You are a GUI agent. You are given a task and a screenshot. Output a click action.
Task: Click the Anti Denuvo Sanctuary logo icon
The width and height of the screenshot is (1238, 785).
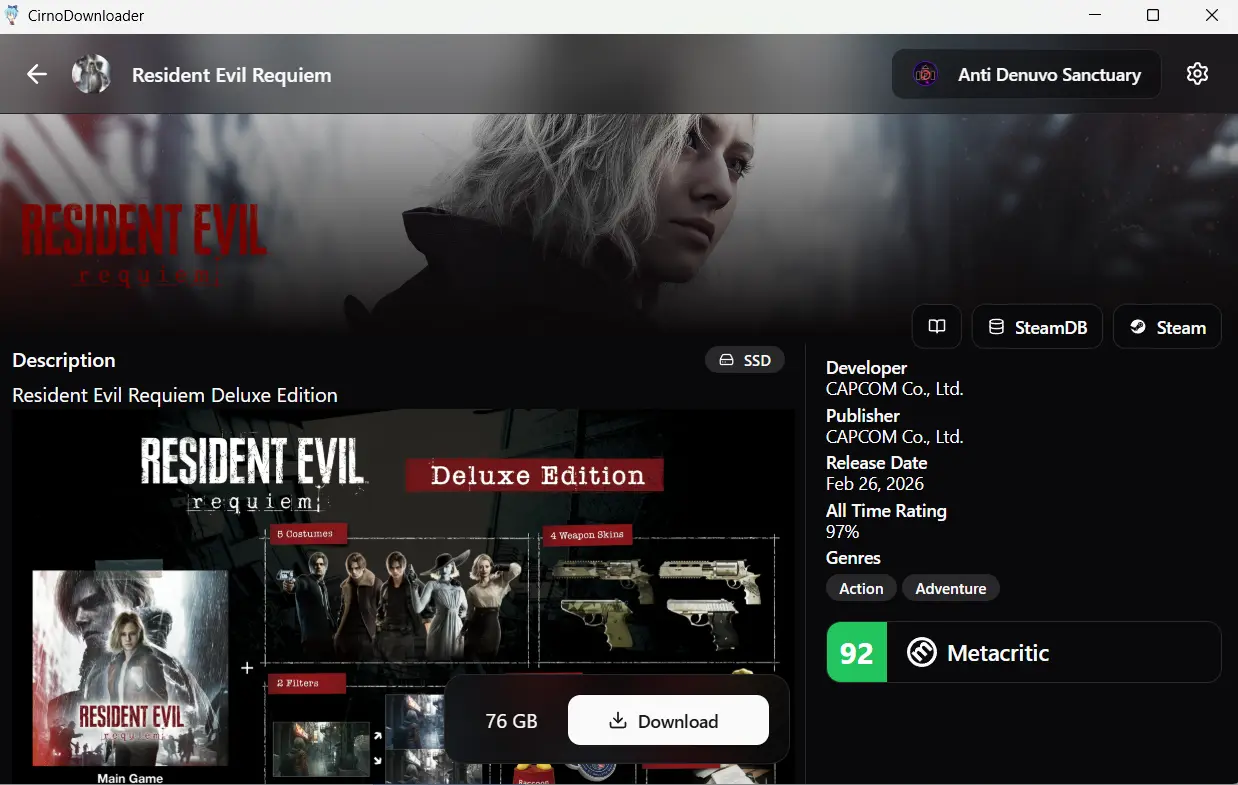coord(925,74)
